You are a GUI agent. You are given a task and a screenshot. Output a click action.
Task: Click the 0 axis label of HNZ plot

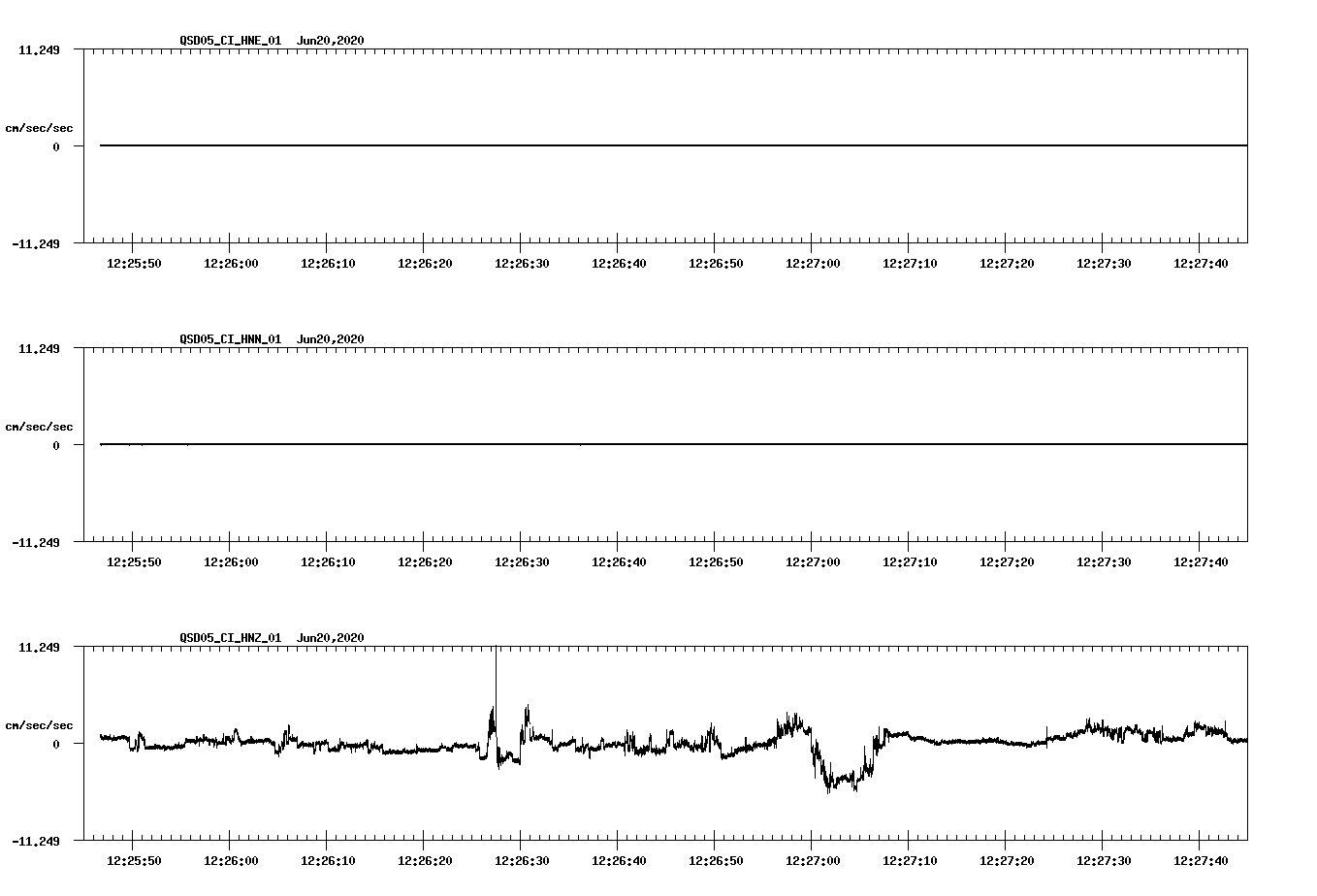(56, 744)
